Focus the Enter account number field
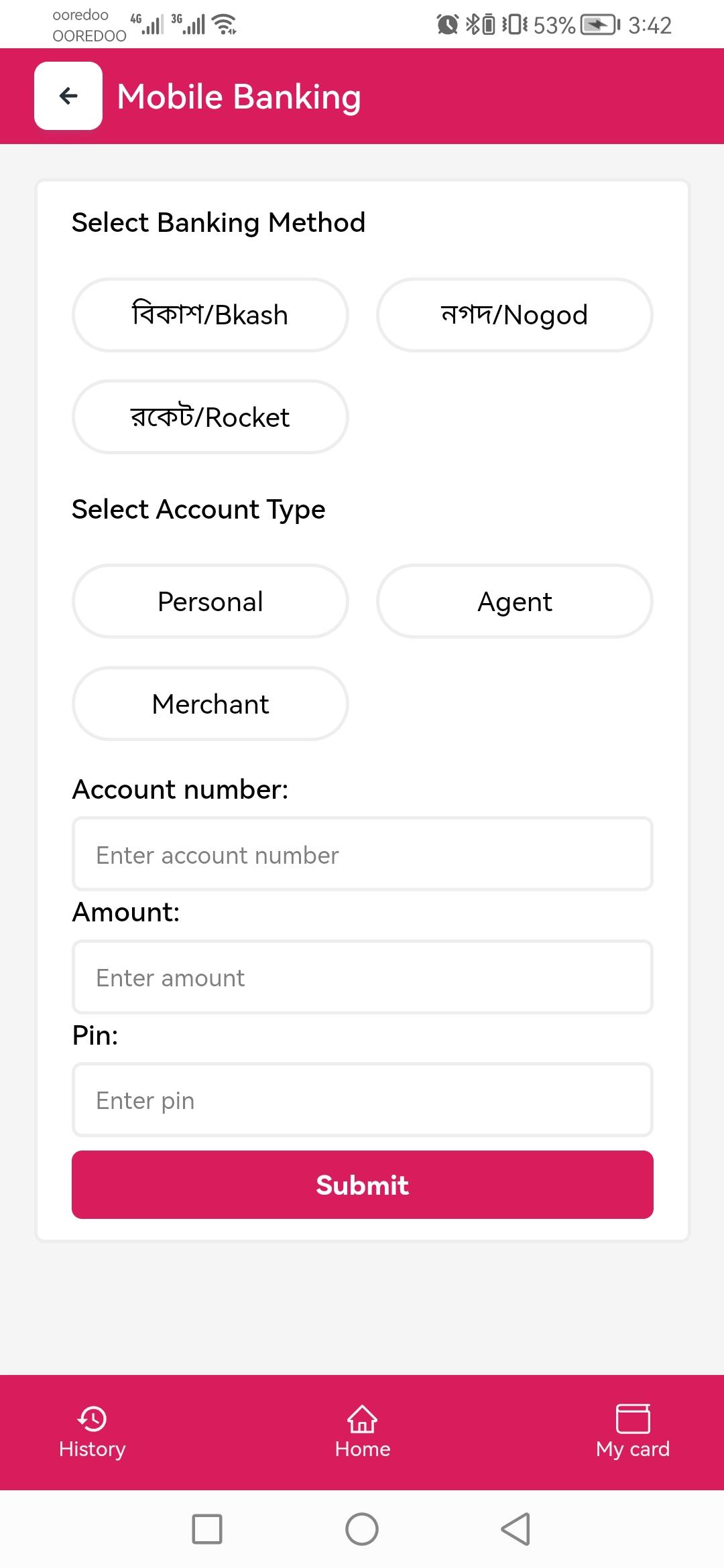 coord(363,854)
